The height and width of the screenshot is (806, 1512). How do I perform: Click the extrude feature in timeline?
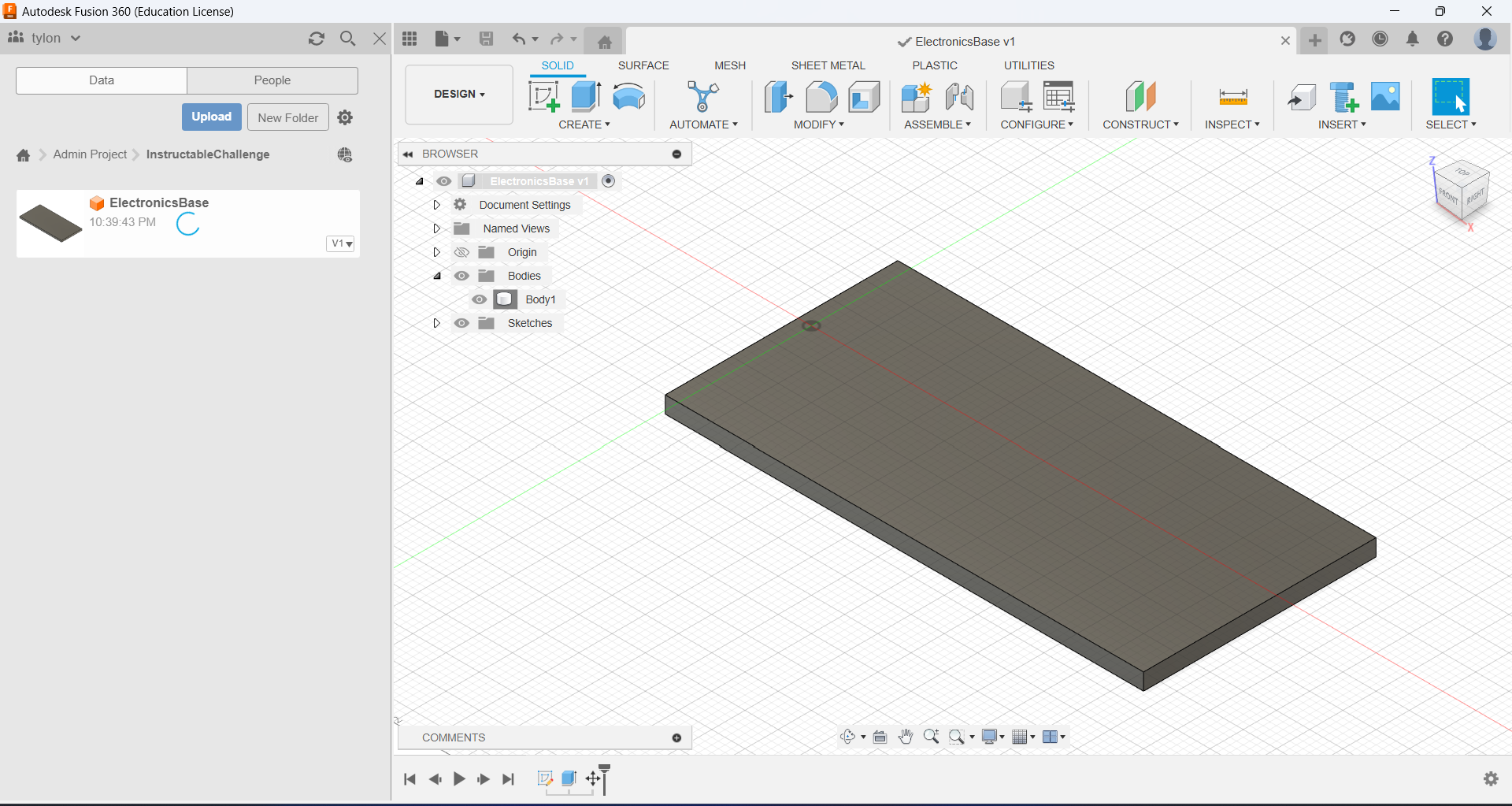[569, 778]
